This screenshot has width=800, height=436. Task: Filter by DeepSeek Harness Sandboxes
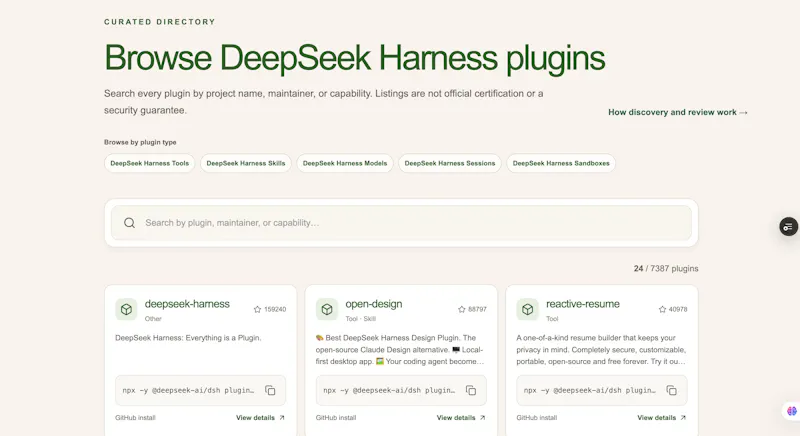pos(561,163)
